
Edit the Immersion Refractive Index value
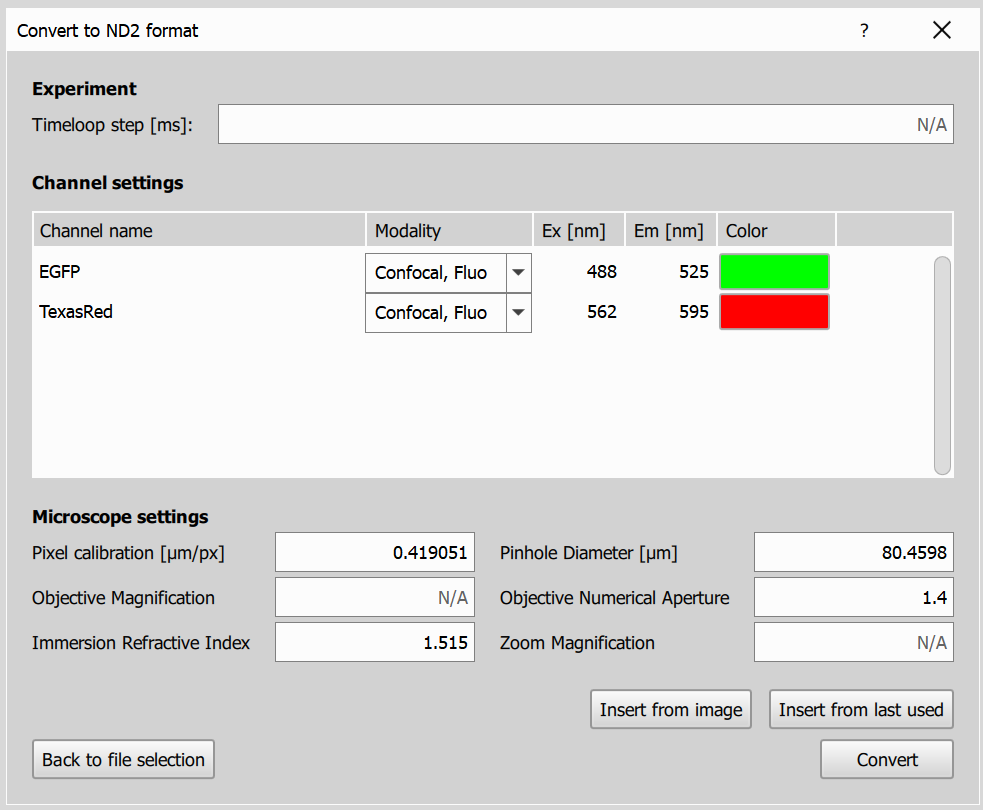coord(374,642)
